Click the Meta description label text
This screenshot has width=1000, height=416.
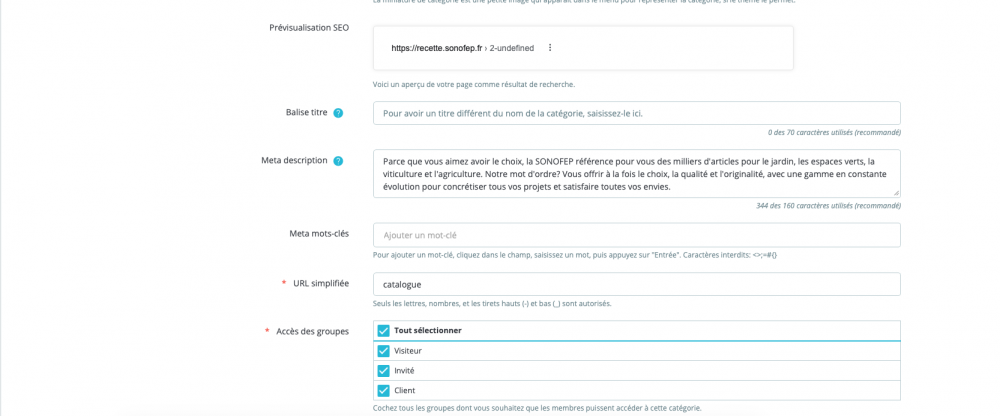click(294, 160)
